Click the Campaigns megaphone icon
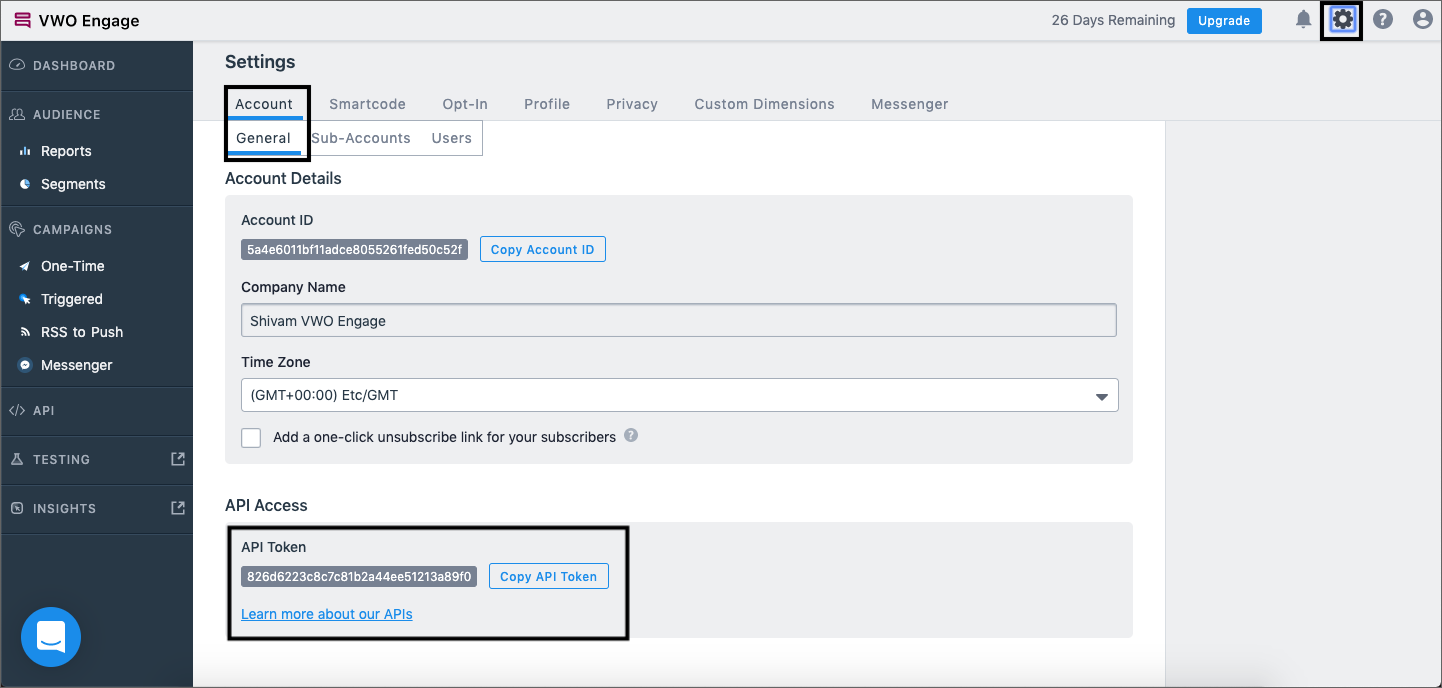The width and height of the screenshot is (1442, 688). coord(17,229)
